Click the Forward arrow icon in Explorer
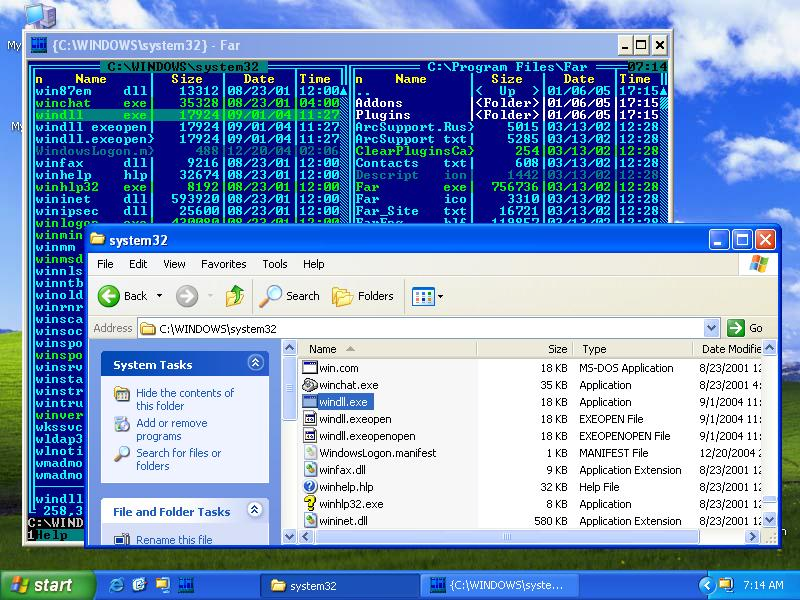Viewport: 800px width, 600px height. (187, 296)
